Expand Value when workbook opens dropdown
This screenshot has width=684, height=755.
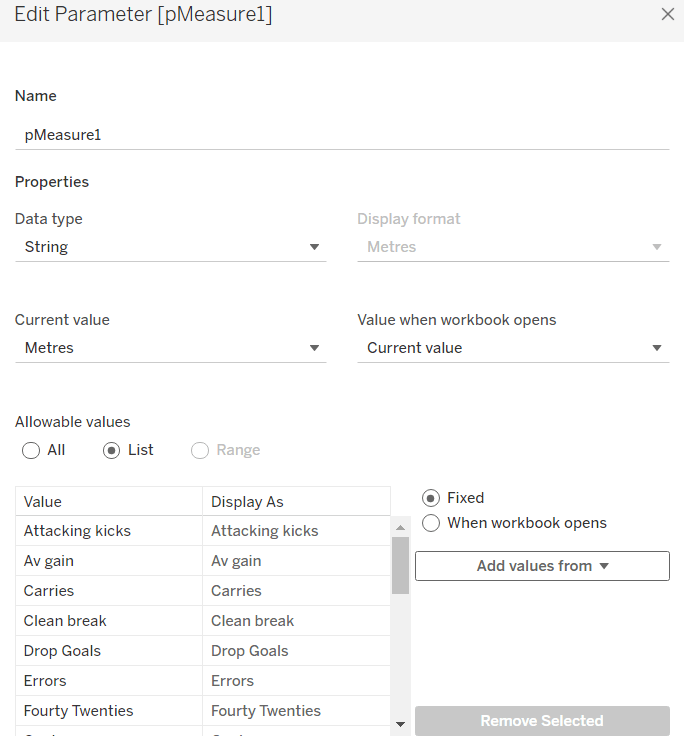coord(513,348)
